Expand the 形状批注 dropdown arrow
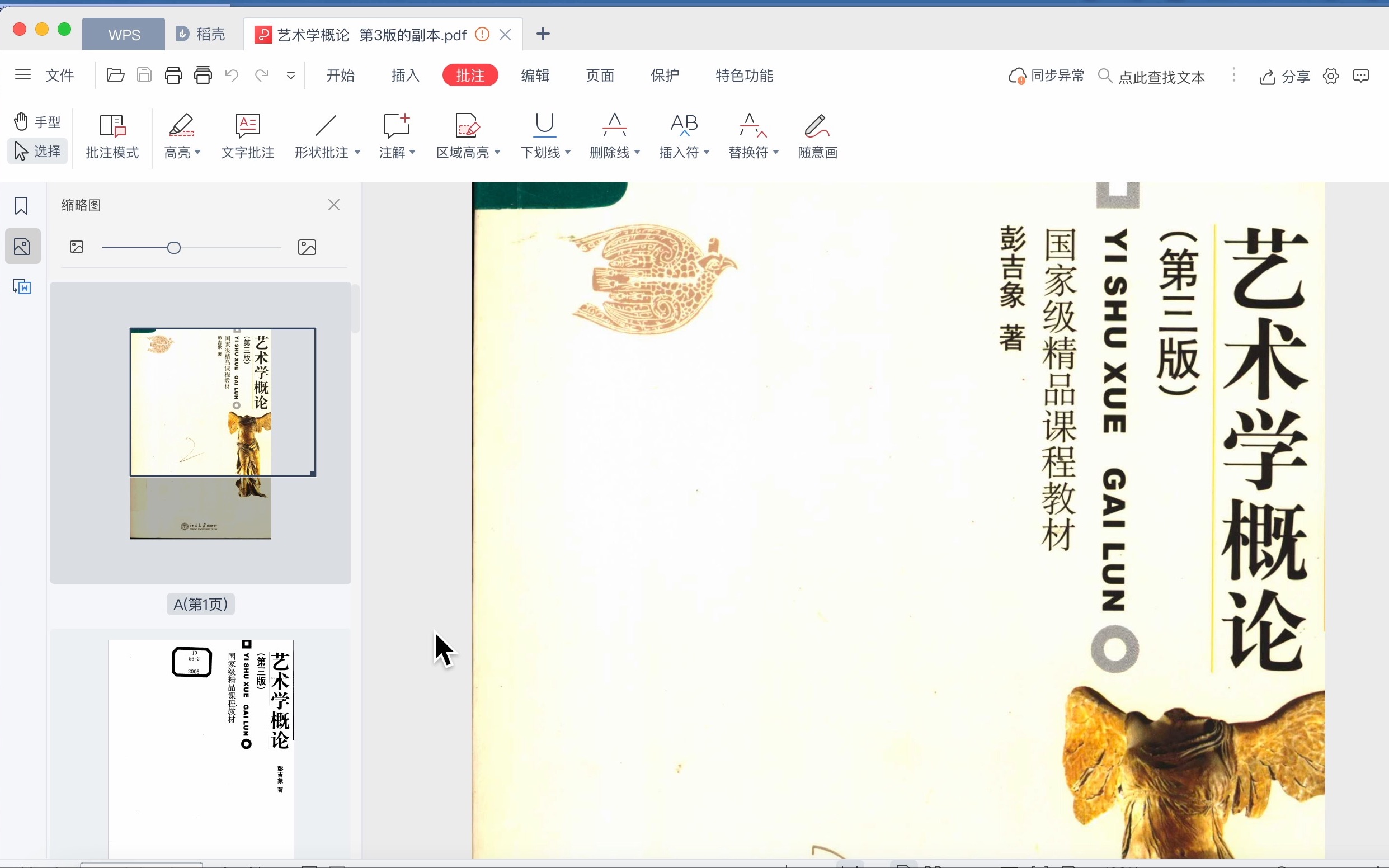Viewport: 1389px width, 868px height. pos(357,152)
